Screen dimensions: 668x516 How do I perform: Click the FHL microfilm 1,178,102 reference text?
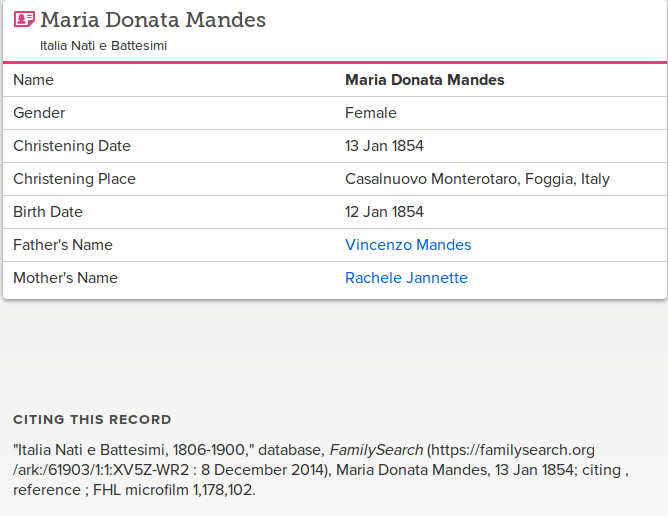click(x=174, y=490)
